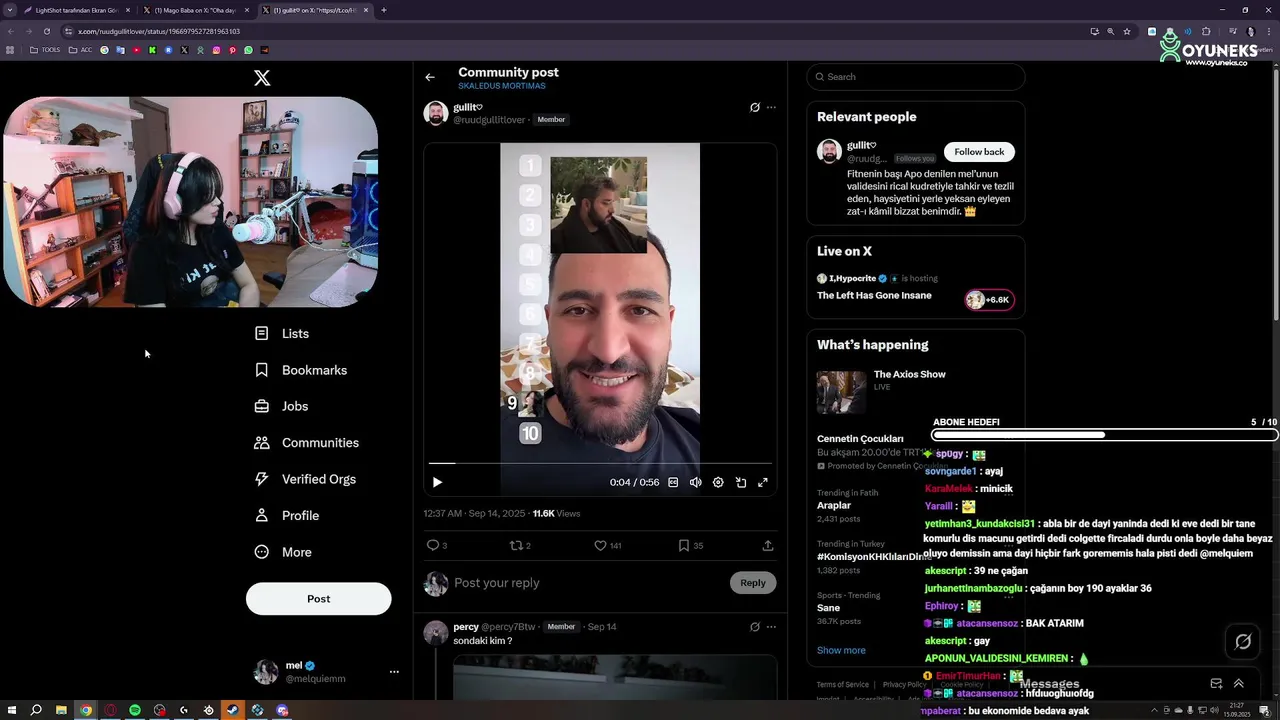Open The Left Has Gone Insane space
Image resolution: width=1280 pixels, height=720 pixels.
coord(874,295)
